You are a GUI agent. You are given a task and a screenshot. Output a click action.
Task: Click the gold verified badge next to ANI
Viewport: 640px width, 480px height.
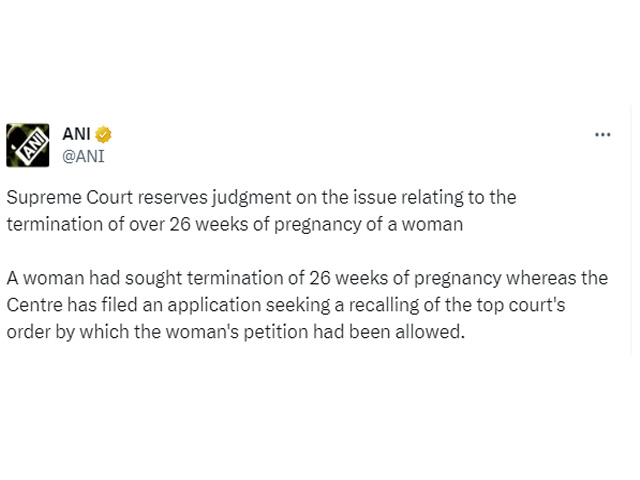click(103, 135)
